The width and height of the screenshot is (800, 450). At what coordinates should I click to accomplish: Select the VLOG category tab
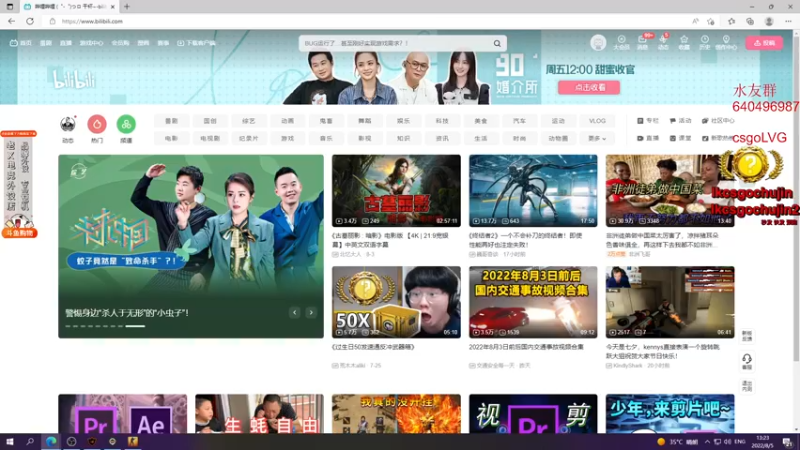coord(597,121)
